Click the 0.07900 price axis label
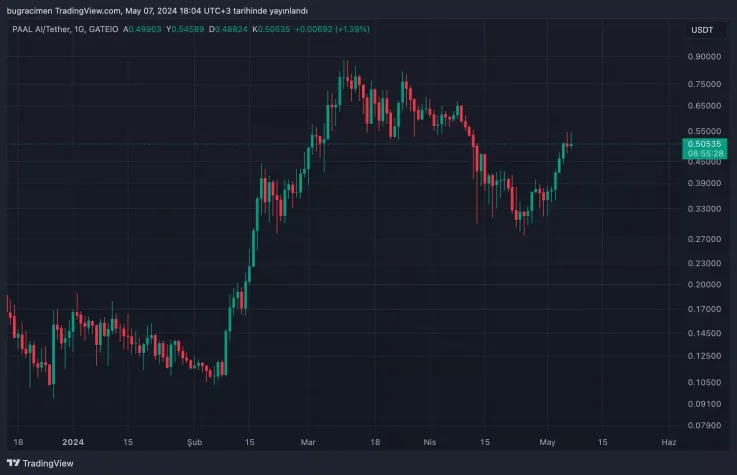737x475 pixels. point(702,426)
